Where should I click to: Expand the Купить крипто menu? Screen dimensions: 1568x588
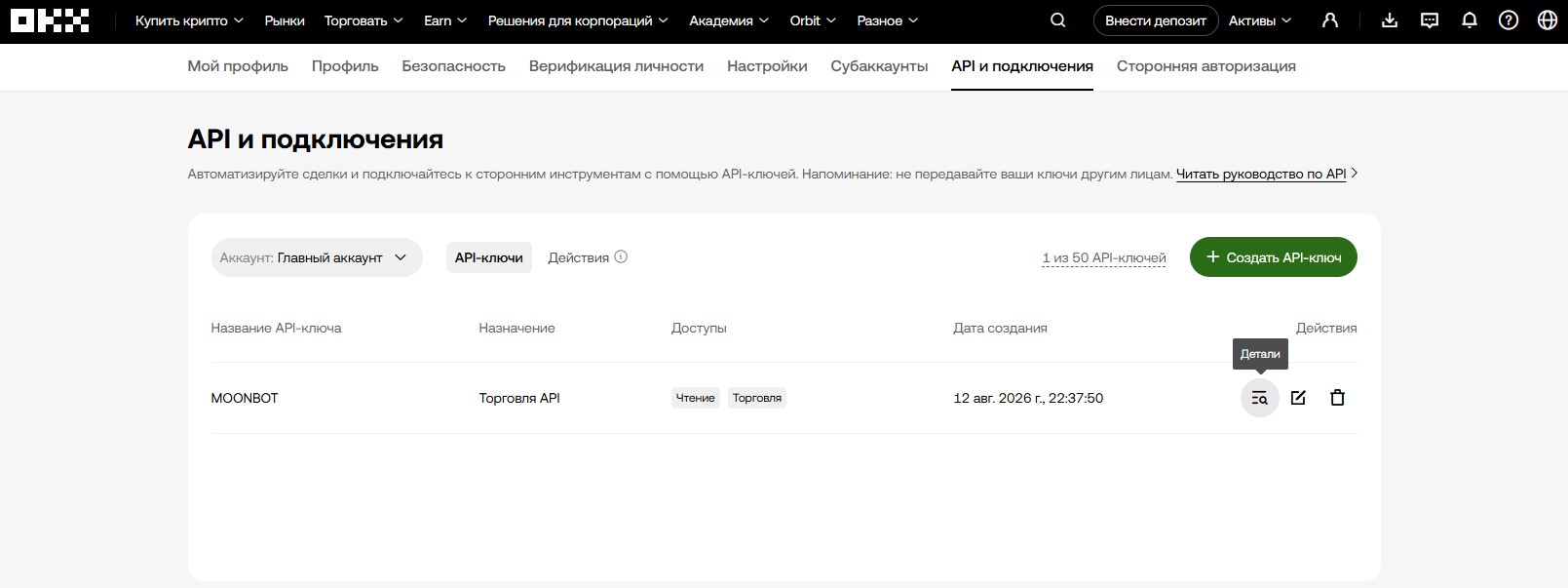(x=189, y=20)
